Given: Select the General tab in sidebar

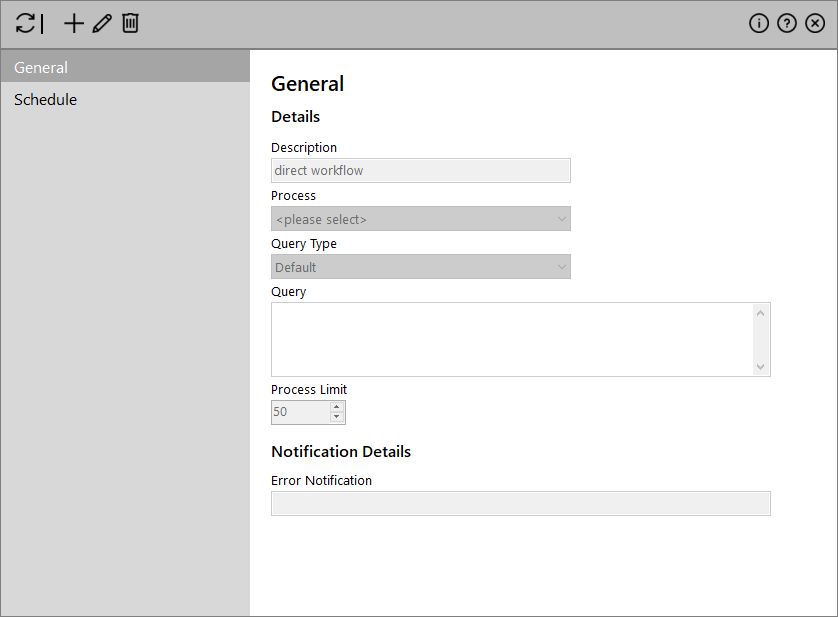Looking at the screenshot, I should tap(125, 67).
